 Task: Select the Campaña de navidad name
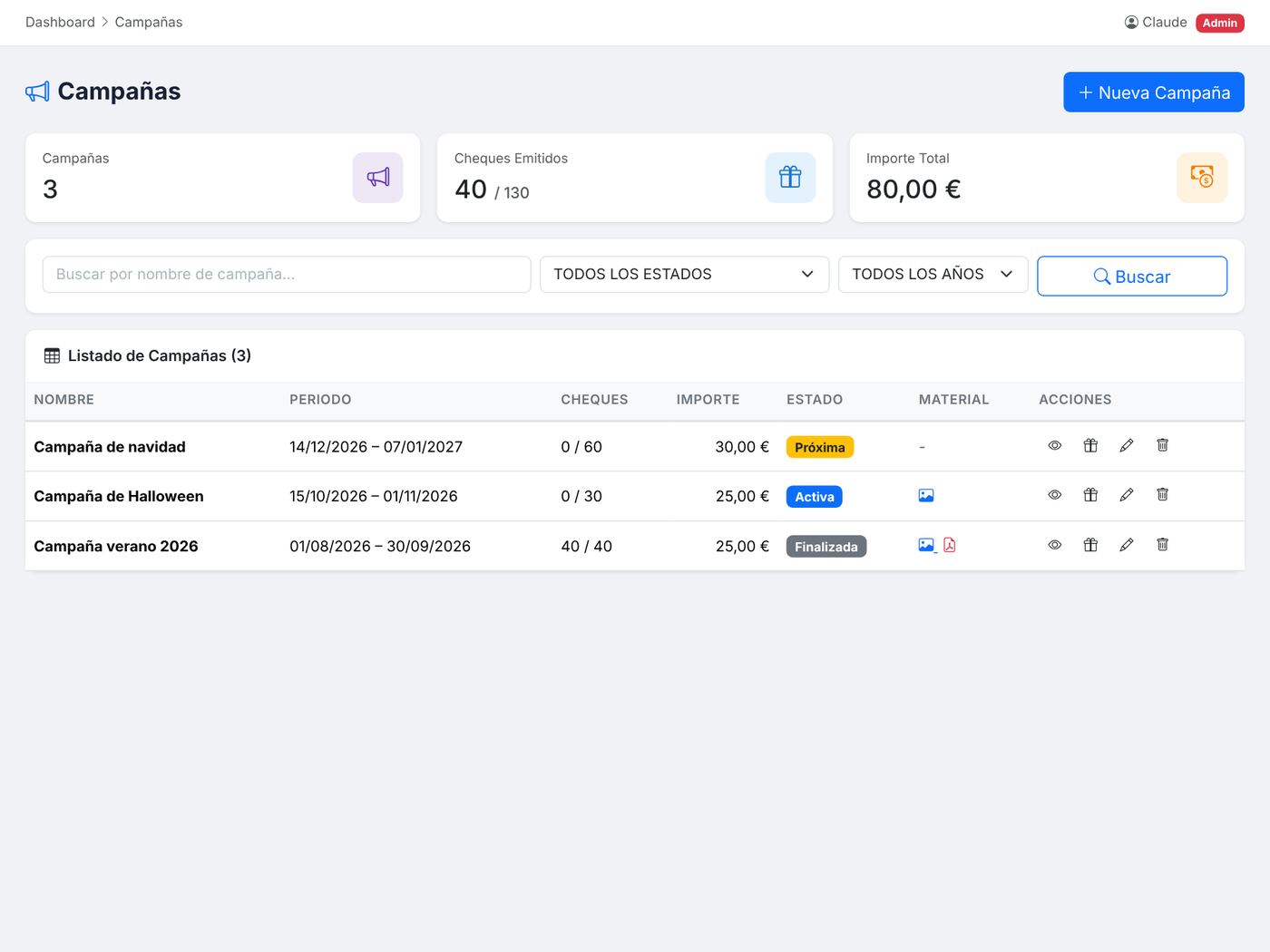coord(110,447)
